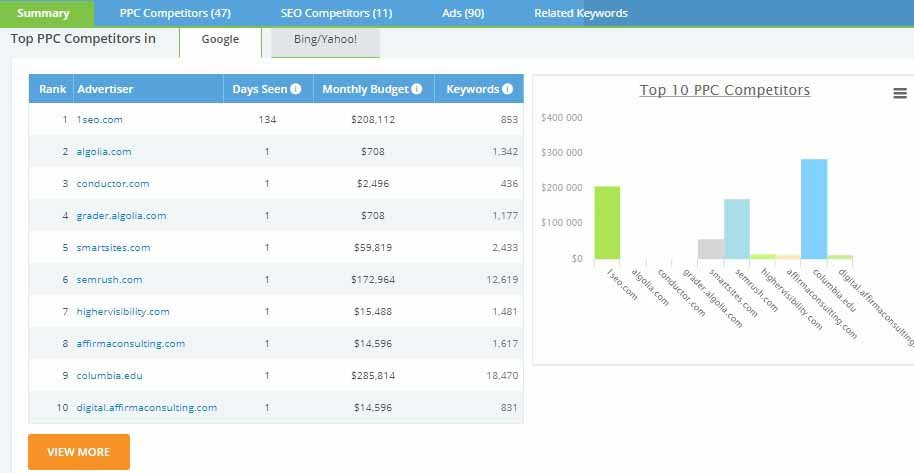Open the SEO Competitors (11) tab
The width and height of the screenshot is (914, 473).
point(336,13)
